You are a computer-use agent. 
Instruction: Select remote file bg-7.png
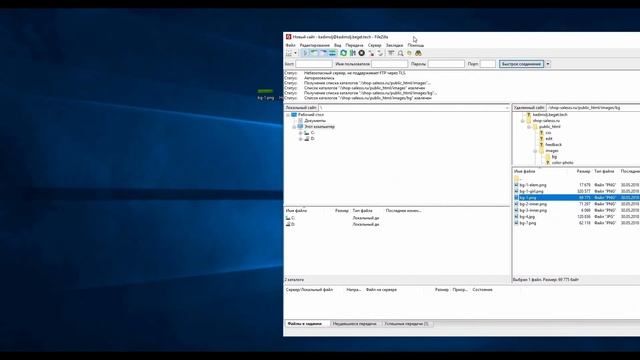tap(528, 223)
